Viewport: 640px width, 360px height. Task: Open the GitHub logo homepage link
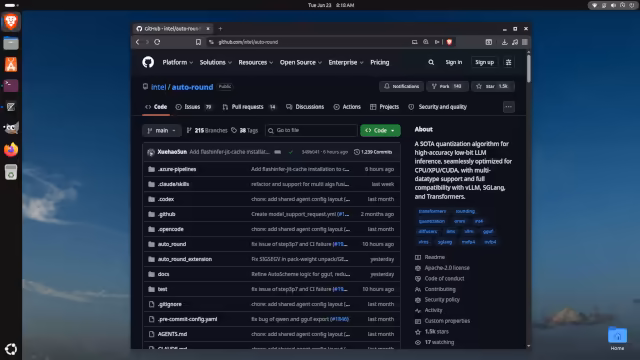[x=148, y=62]
